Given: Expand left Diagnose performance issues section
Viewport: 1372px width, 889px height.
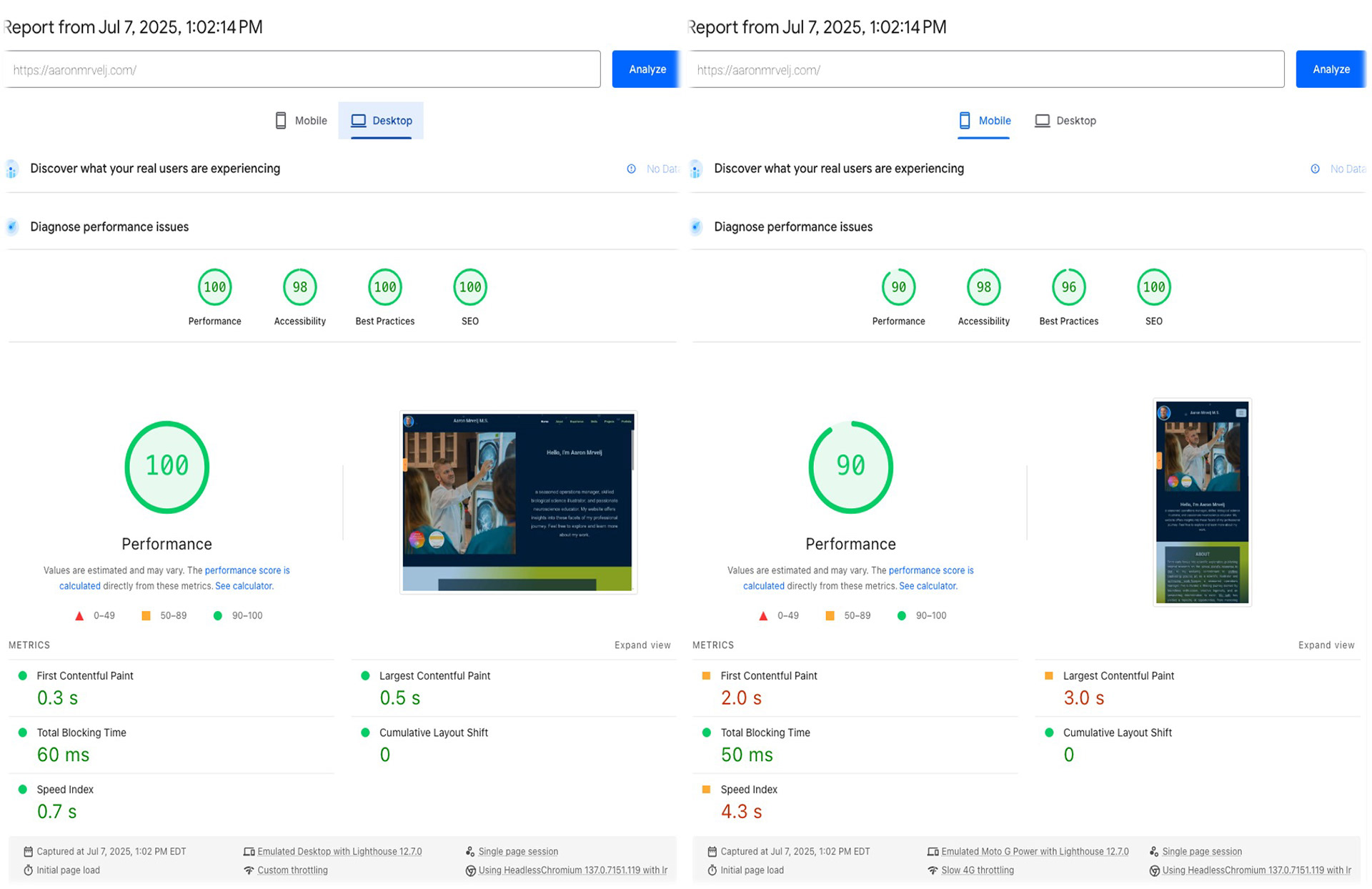Looking at the screenshot, I should point(109,227).
